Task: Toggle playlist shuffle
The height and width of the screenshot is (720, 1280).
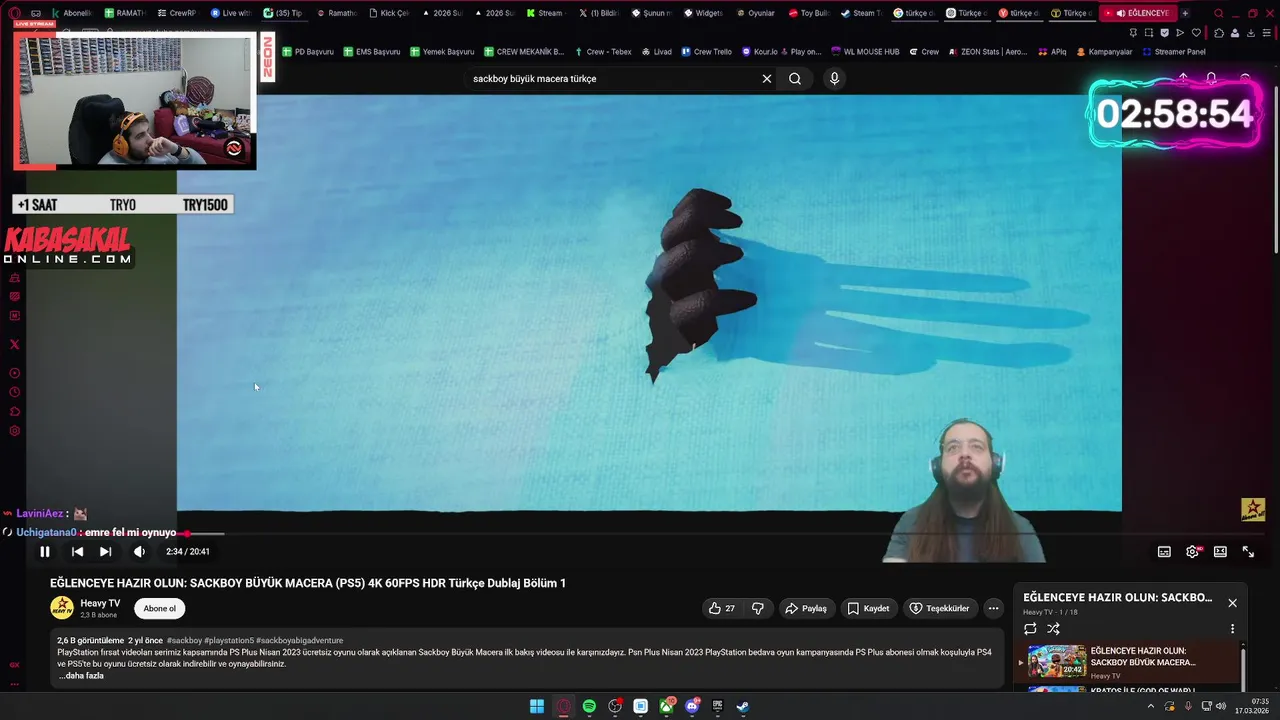Action: pos(1053,629)
